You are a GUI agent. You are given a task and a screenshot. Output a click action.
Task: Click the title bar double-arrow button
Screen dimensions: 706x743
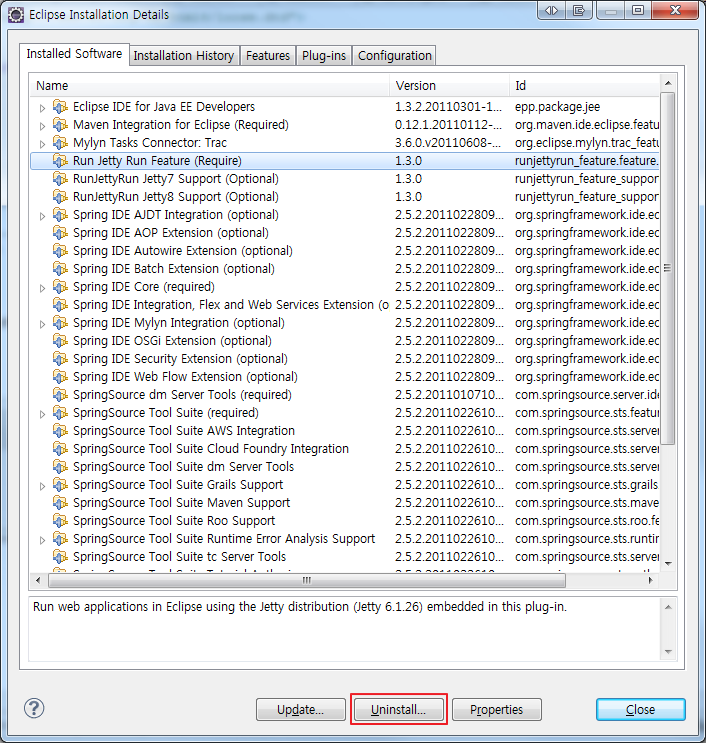point(552,10)
